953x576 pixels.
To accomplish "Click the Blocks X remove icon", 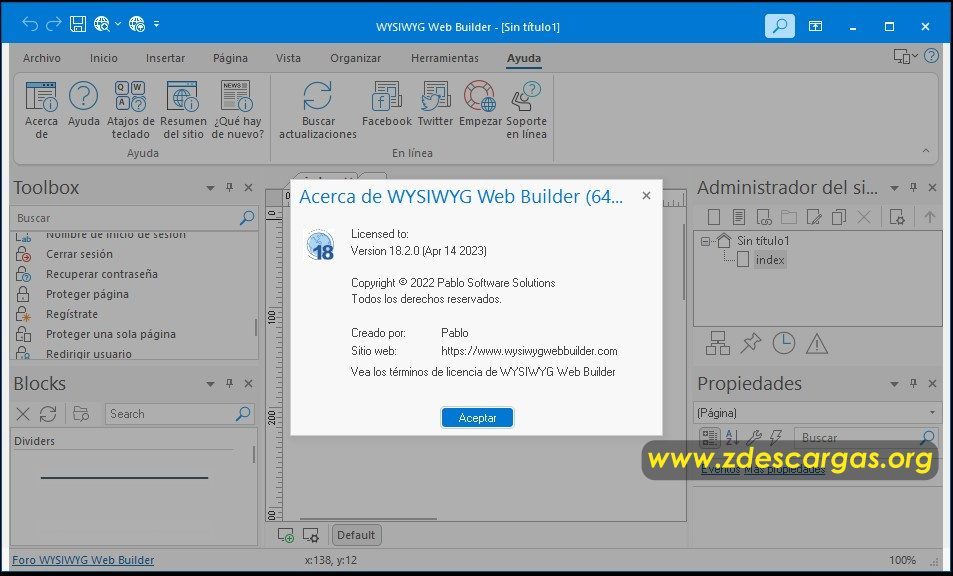I will [22, 414].
